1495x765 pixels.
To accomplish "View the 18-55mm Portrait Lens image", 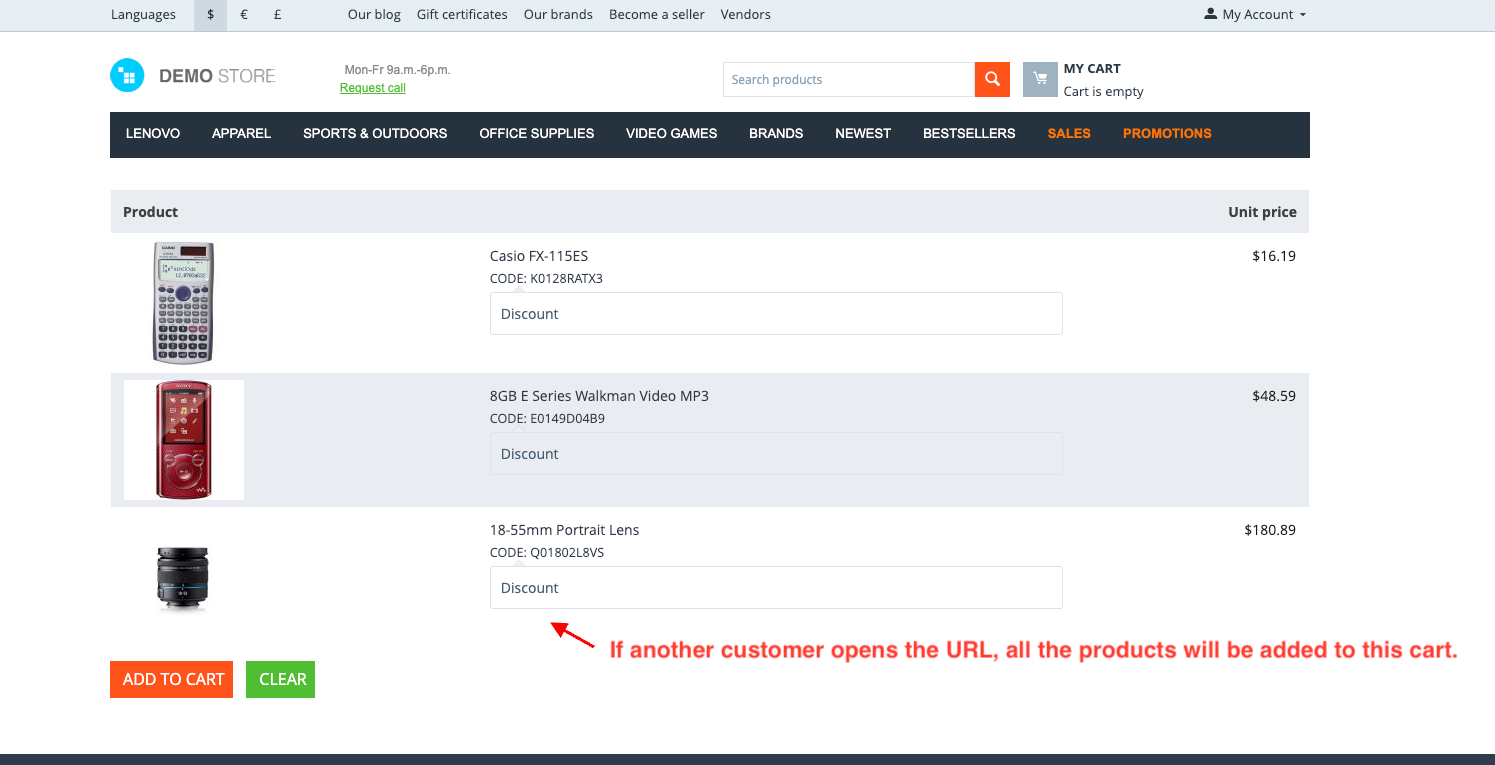I will point(183,578).
